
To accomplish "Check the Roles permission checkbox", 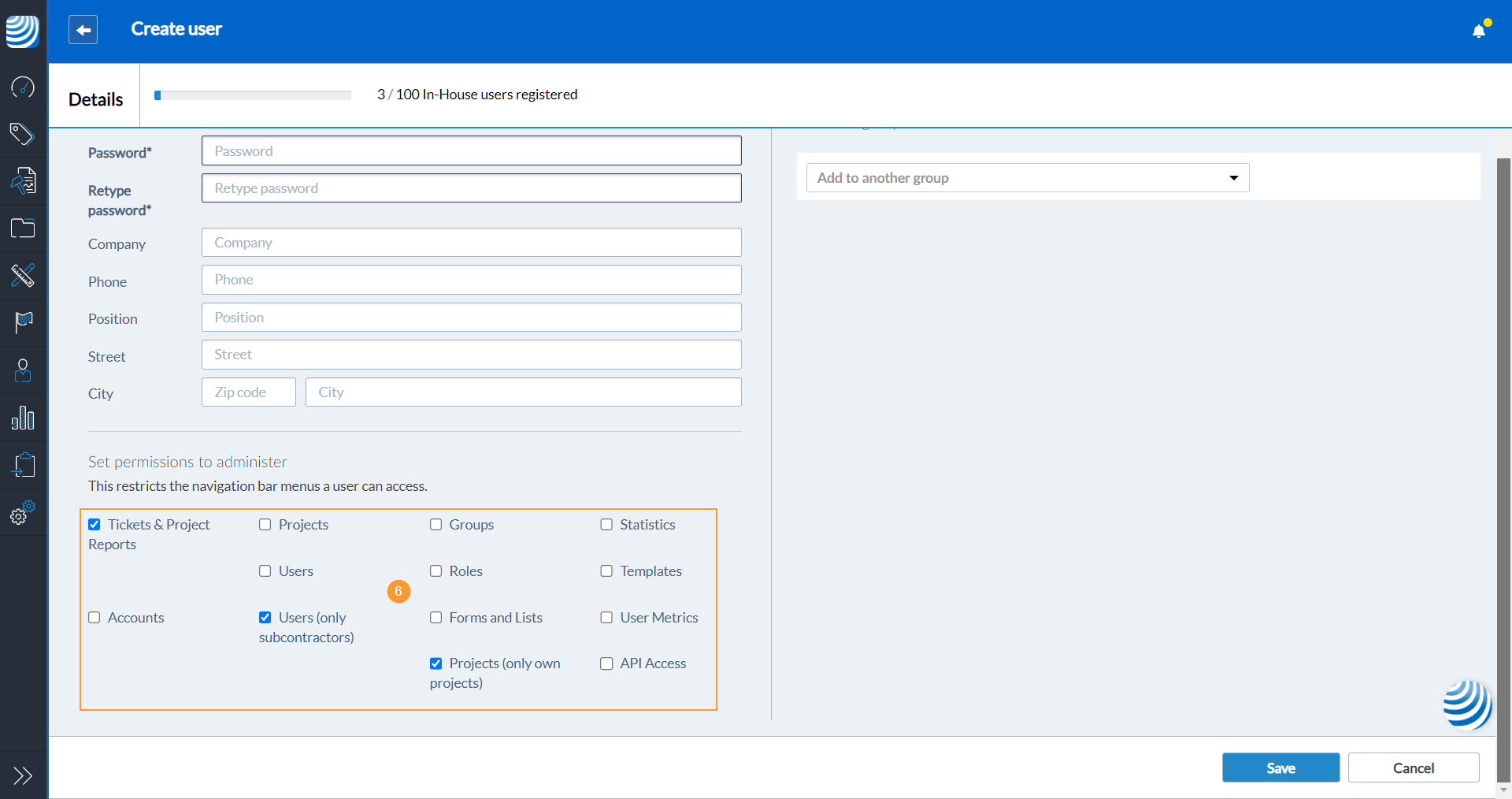I will click(435, 571).
